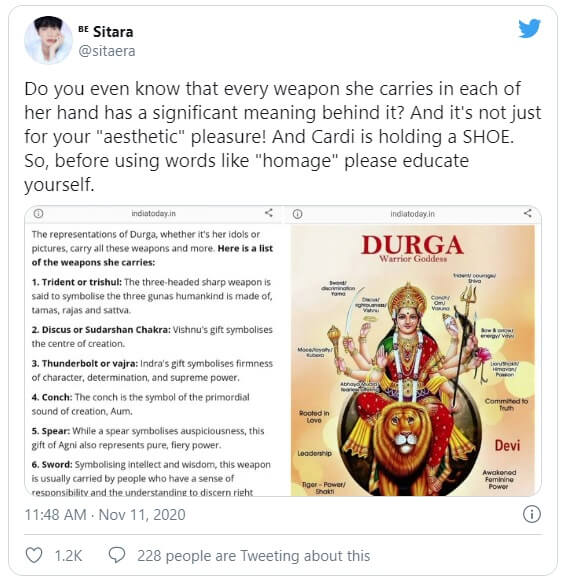
Task: Click share icon in right indiatoday.in screenshot
Action: click(528, 213)
